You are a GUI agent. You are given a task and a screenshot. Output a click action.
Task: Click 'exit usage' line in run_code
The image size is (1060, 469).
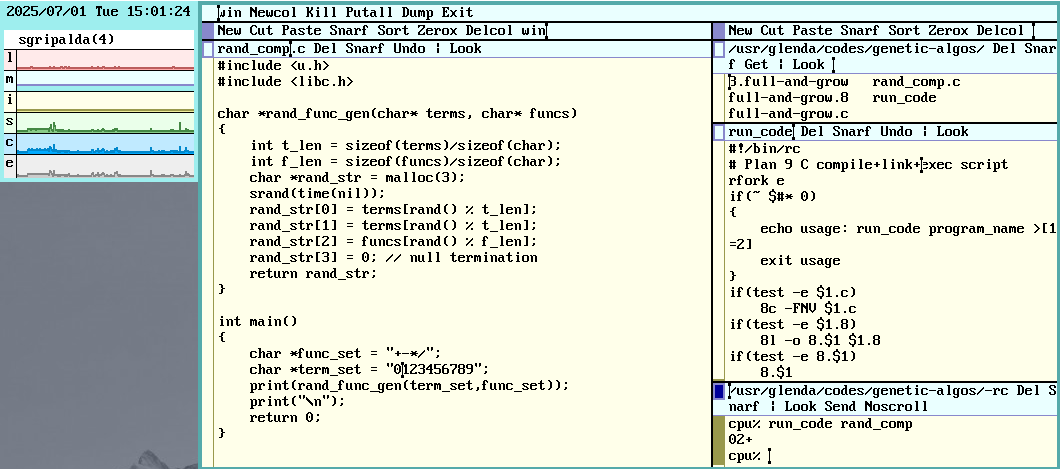tap(800, 261)
